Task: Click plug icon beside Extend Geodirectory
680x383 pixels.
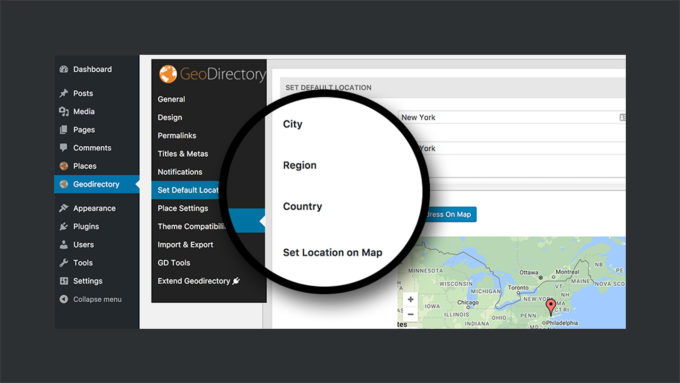Action: 236,281
